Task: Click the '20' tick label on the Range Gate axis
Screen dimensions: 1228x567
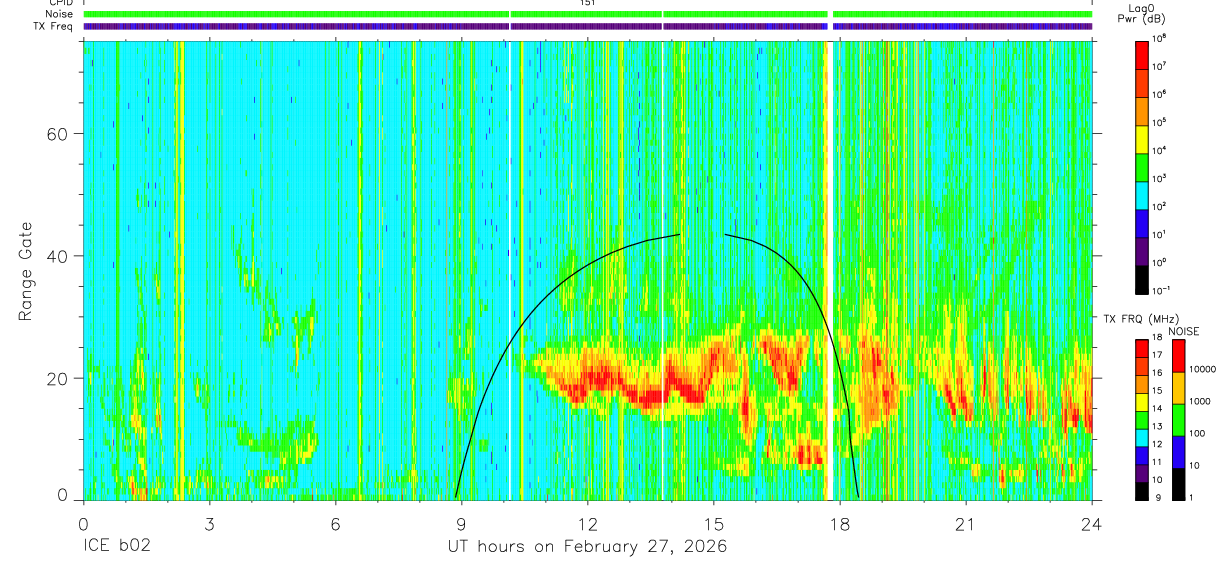Action: (56, 378)
